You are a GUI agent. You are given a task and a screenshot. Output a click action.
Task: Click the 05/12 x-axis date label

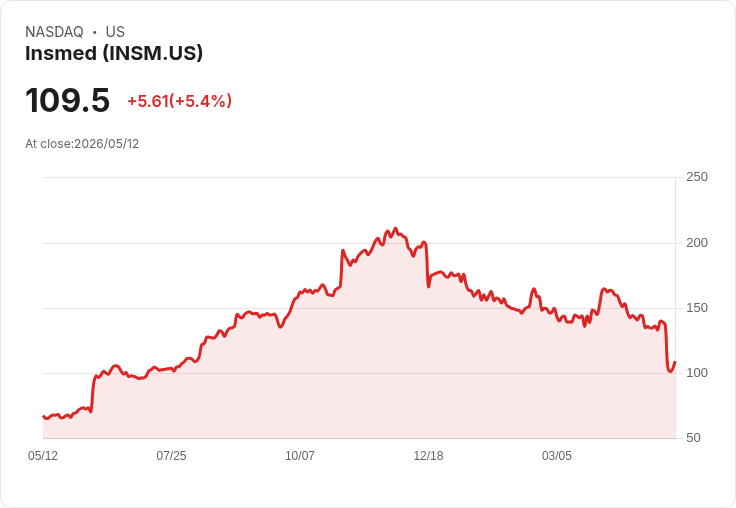click(43, 455)
